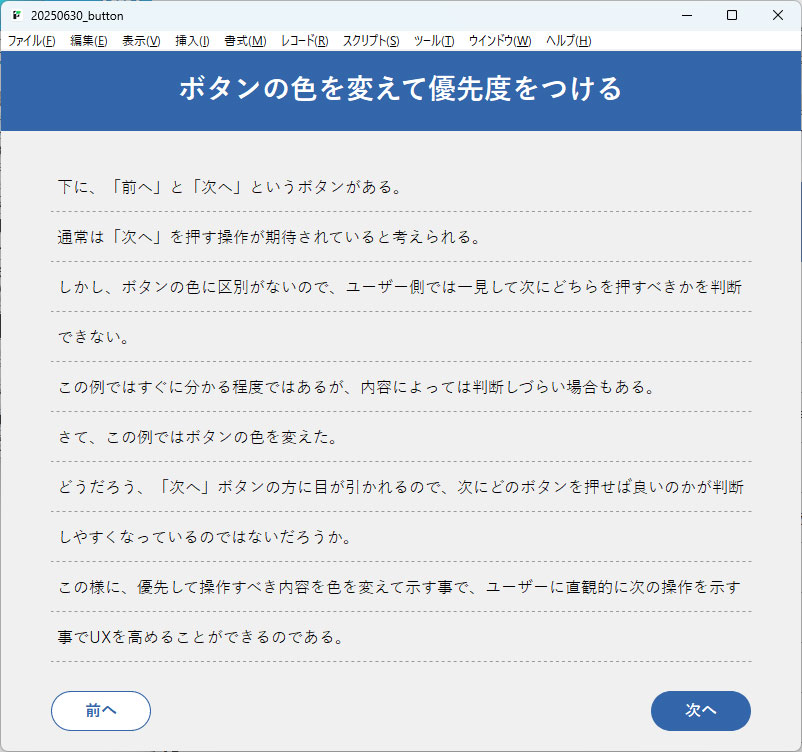Close the 20250630_button window

click(777, 15)
